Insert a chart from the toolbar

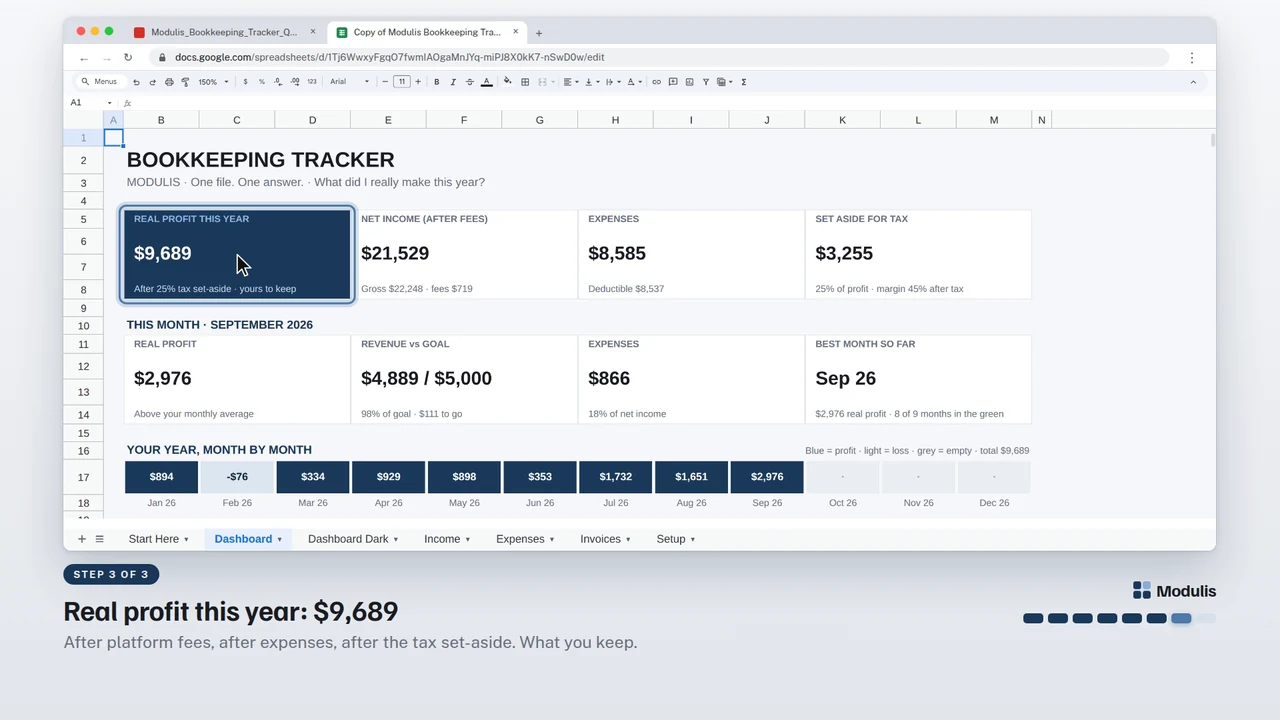click(689, 82)
